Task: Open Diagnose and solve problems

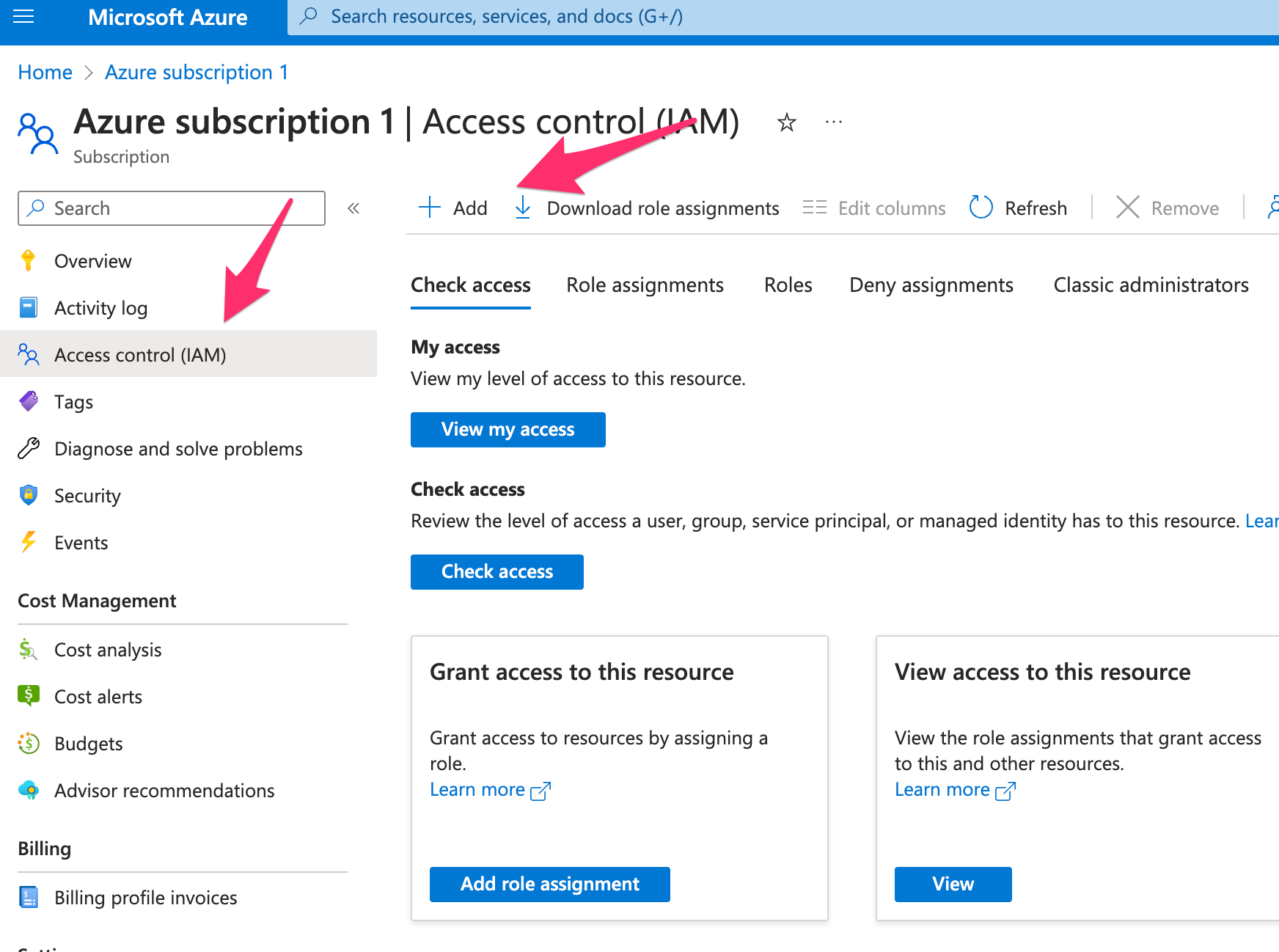Action: 188,448
